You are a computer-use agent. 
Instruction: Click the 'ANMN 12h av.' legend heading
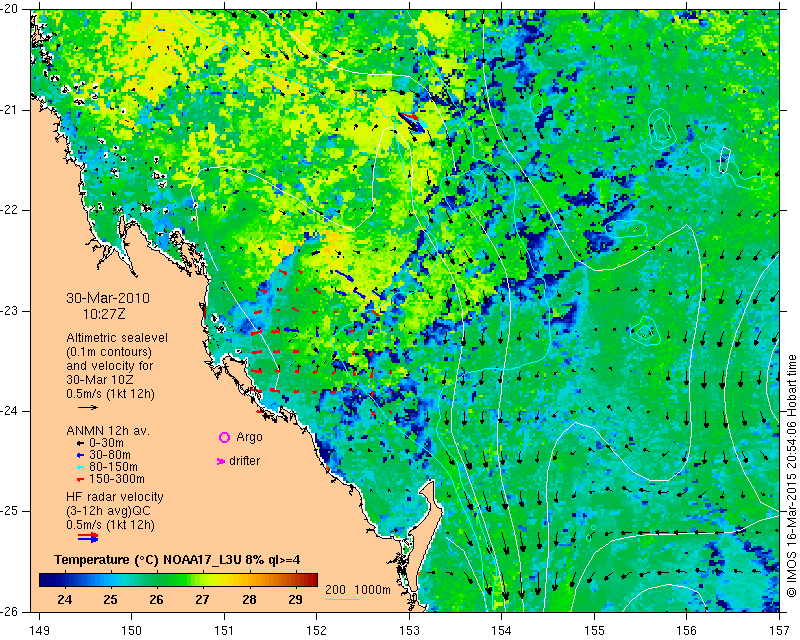(x=108, y=431)
